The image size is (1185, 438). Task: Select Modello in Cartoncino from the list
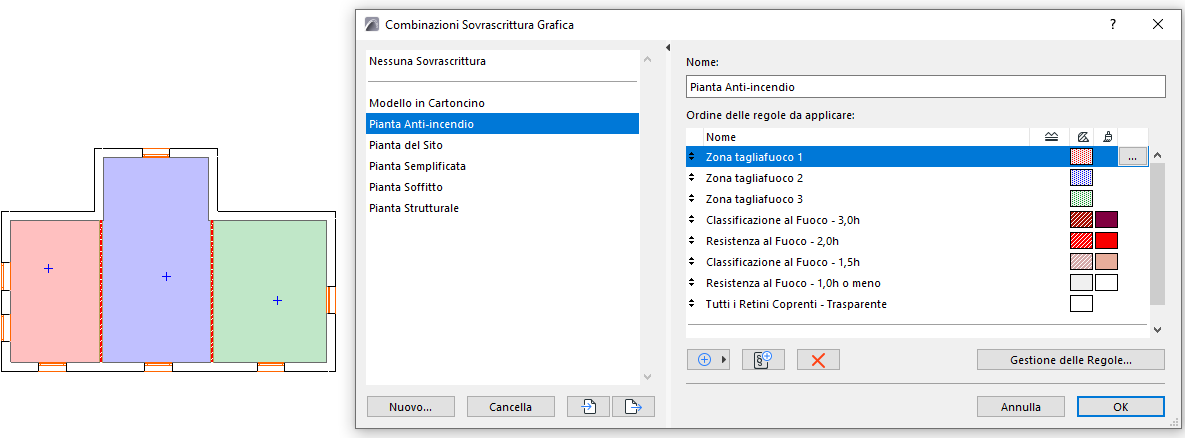point(427,103)
